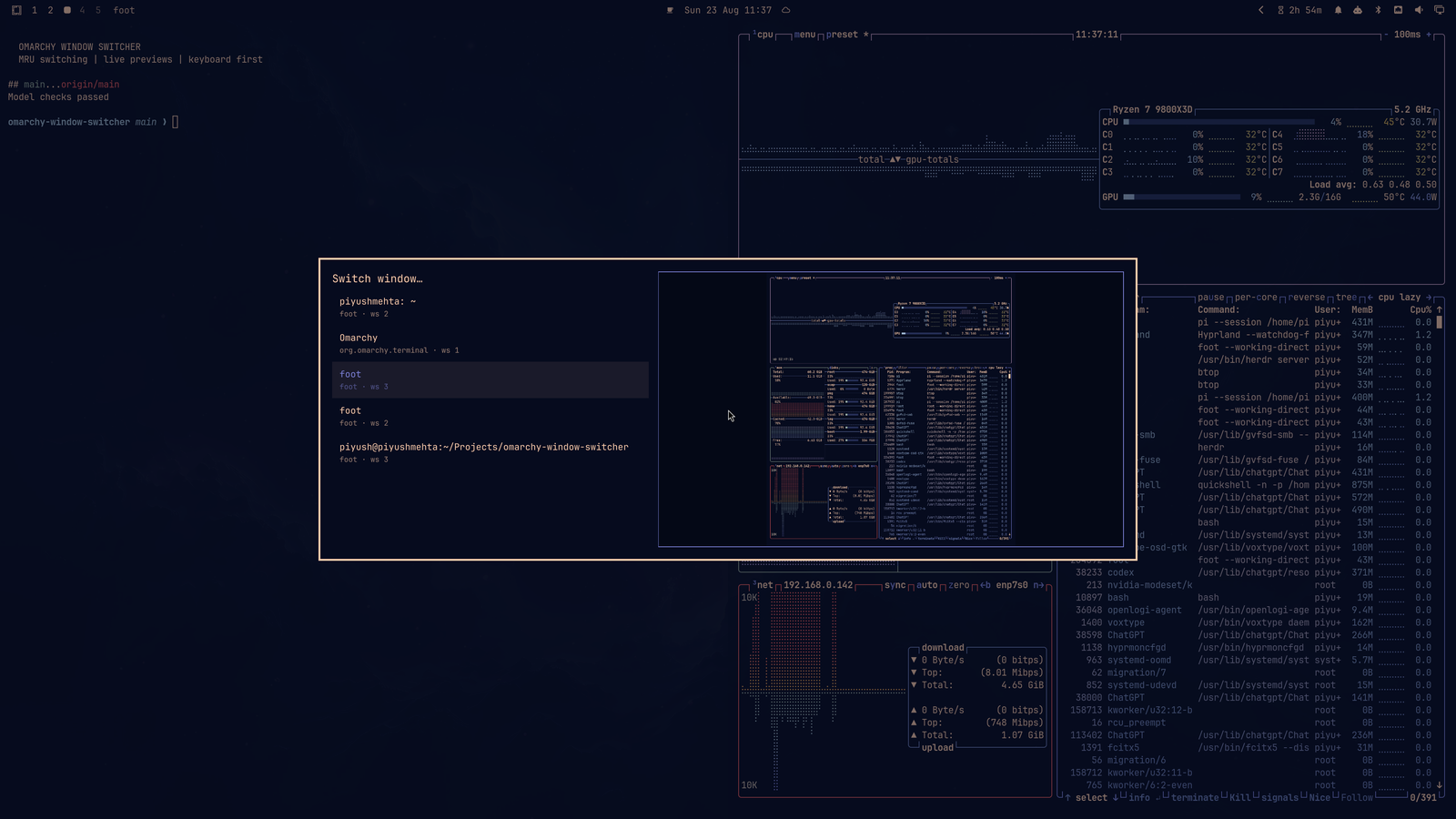The image size is (1456, 819).
Task: Click zero in btop net panel
Action: click(959, 585)
